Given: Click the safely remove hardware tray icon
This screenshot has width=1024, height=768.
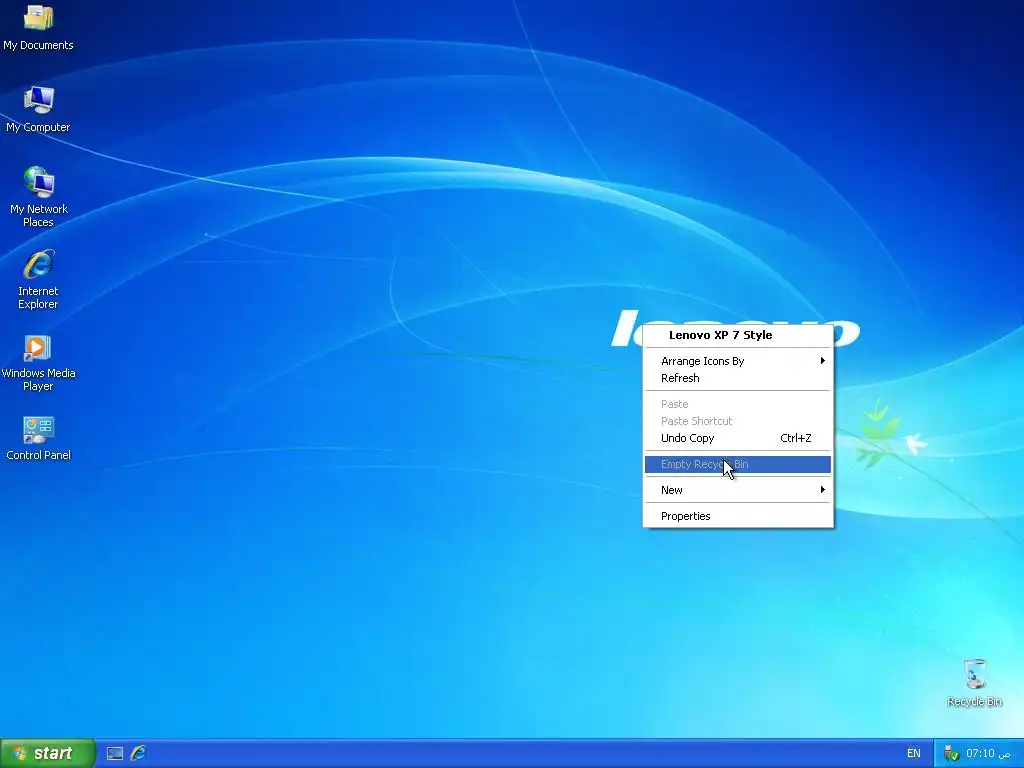Looking at the screenshot, I should pos(951,754).
